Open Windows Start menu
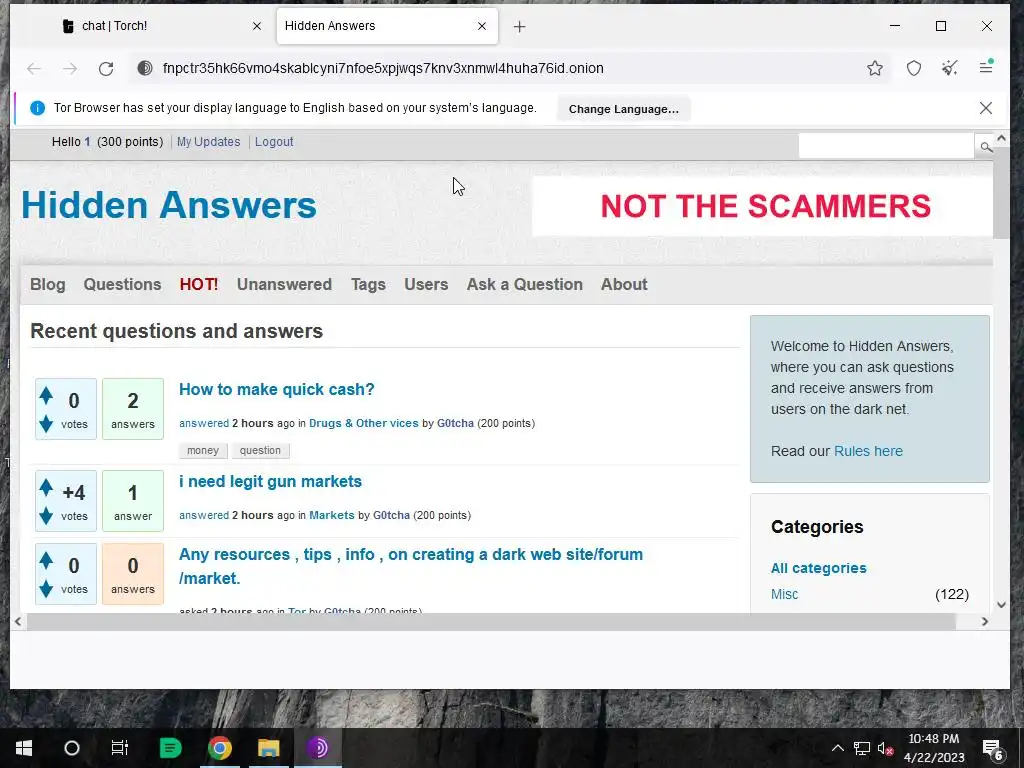Image resolution: width=1024 pixels, height=768 pixels. tap(24, 748)
